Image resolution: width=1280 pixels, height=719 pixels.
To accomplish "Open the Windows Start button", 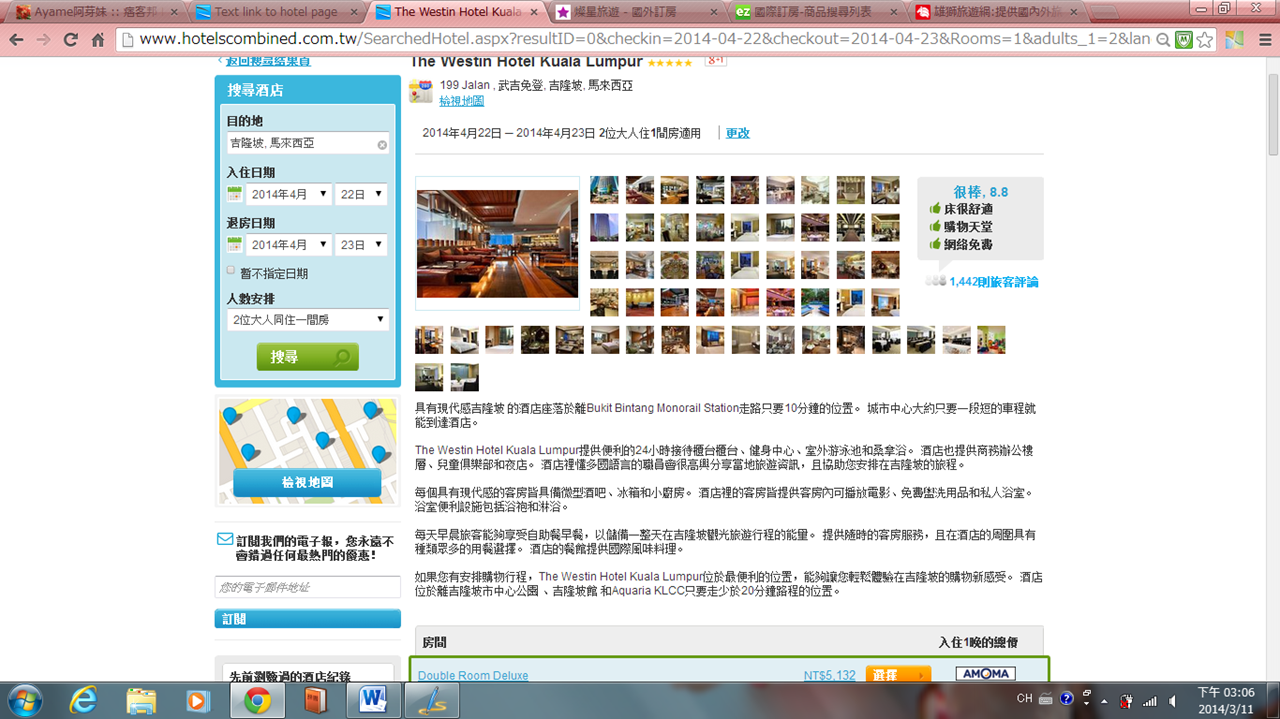I will (24, 700).
